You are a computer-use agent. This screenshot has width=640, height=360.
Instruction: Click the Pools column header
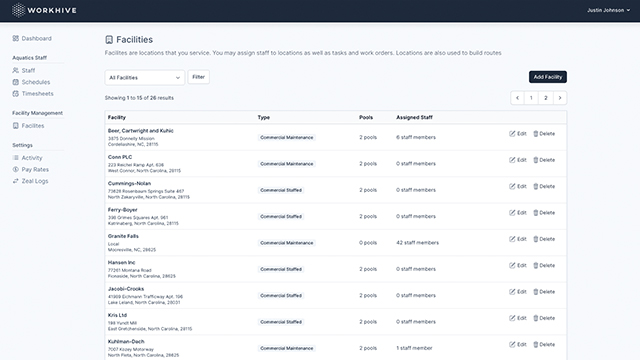[366, 117]
